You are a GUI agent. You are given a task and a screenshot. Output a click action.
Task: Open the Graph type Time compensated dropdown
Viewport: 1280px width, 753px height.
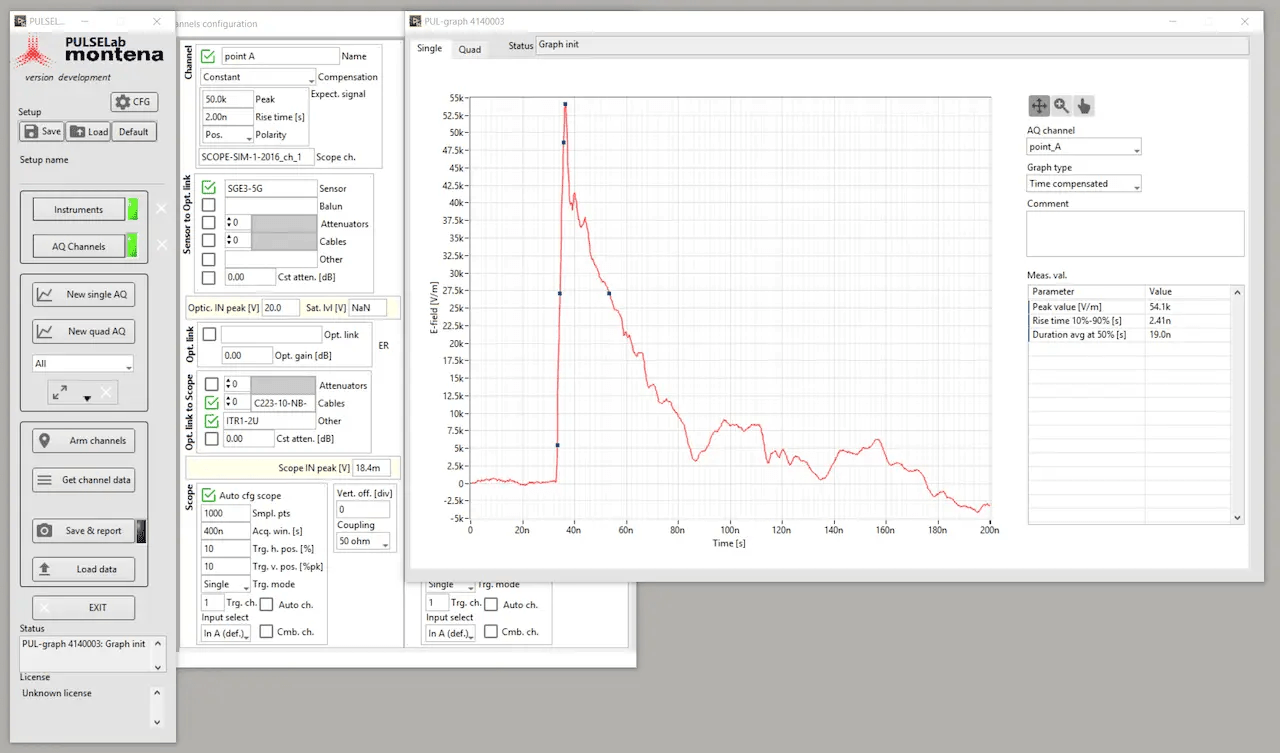pyautogui.click(x=1084, y=184)
